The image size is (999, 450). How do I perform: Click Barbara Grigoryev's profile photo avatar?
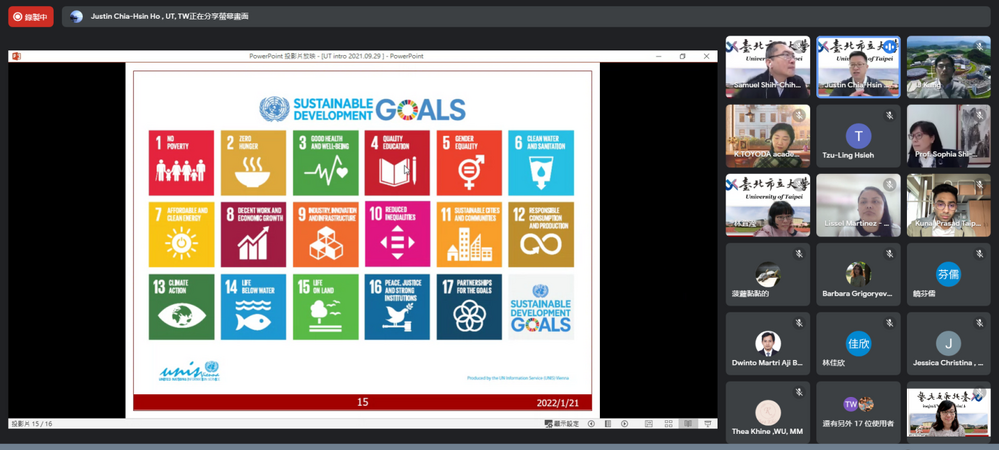pos(858,274)
